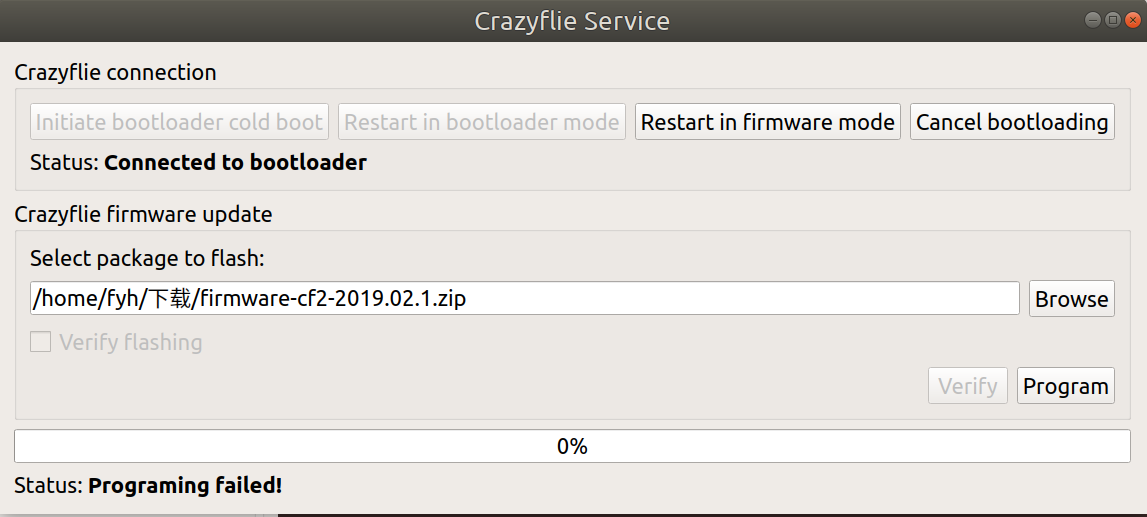This screenshot has height=517, width=1147.
Task: Click the Crazyflie Service title bar text
Action: (x=572, y=21)
